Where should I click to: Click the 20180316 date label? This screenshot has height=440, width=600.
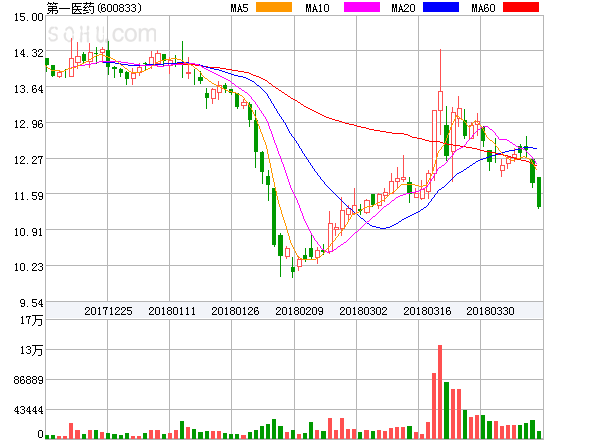[x=427, y=311]
